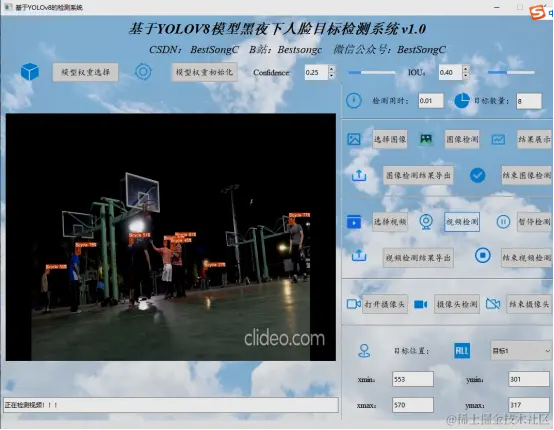This screenshot has height=430, width=554.
Task: Click the blue video file icon
Action: [x=354, y=222]
